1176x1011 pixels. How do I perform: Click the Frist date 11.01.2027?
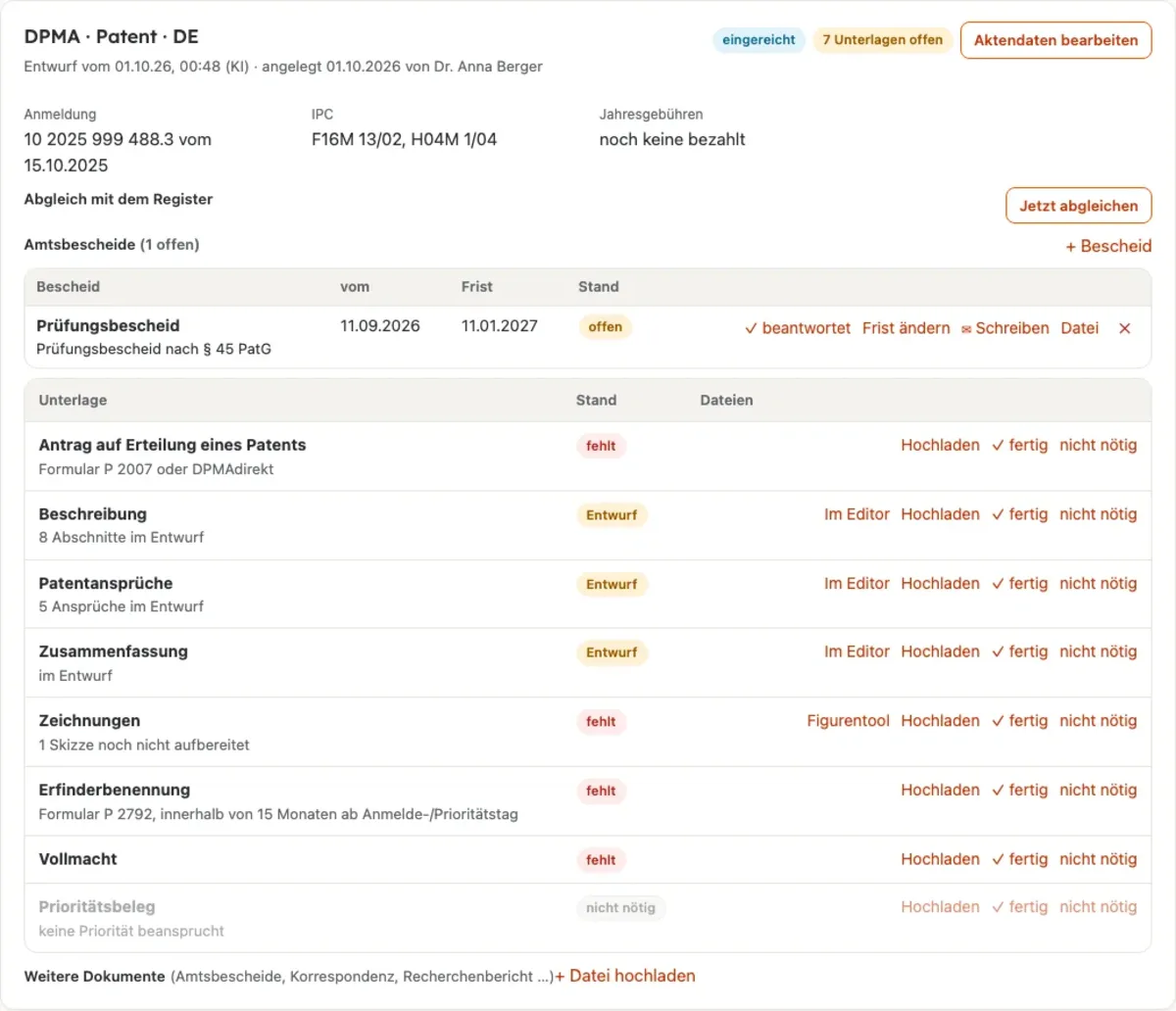(x=500, y=326)
